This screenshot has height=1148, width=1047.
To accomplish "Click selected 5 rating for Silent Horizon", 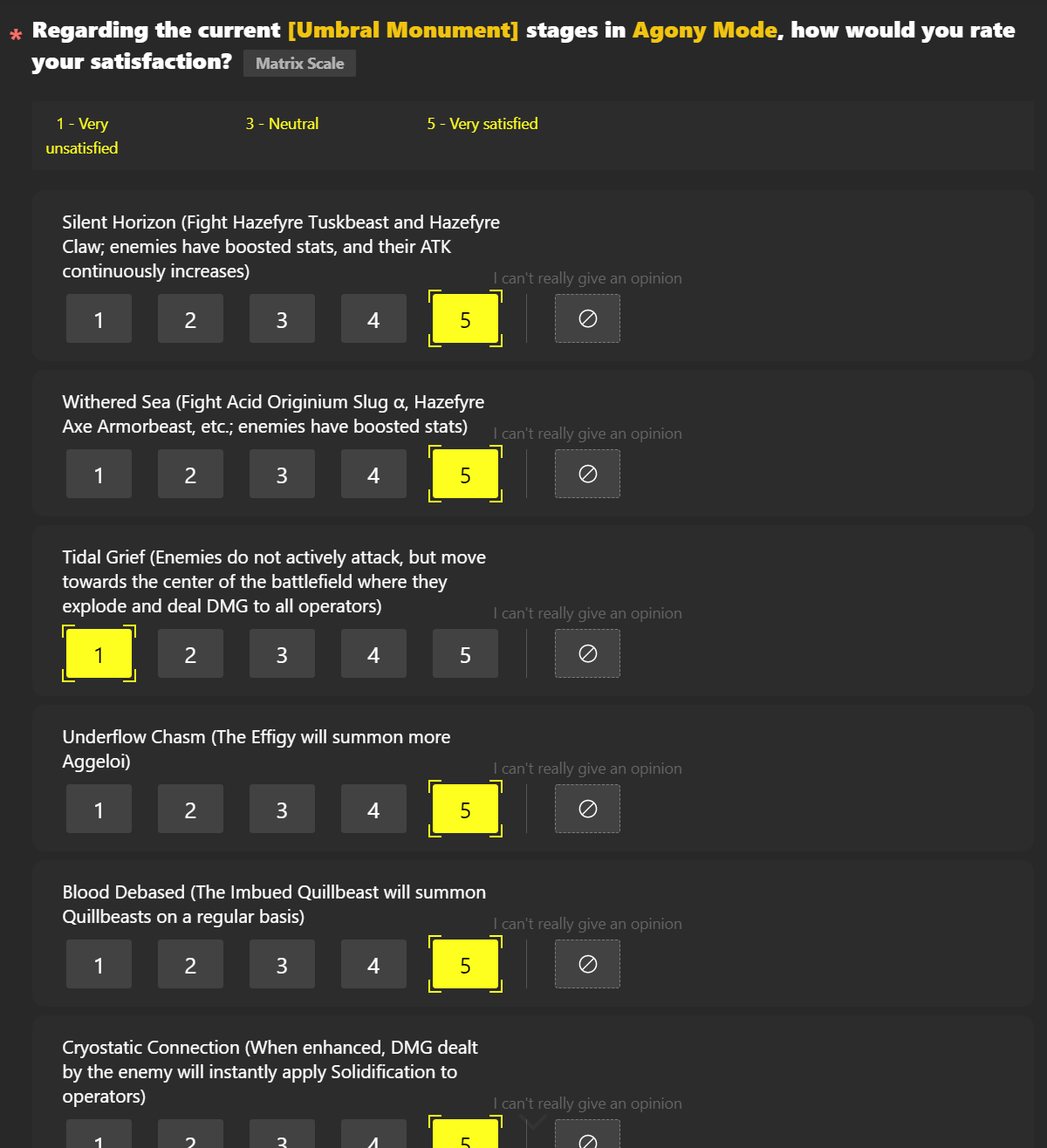I will [x=465, y=318].
